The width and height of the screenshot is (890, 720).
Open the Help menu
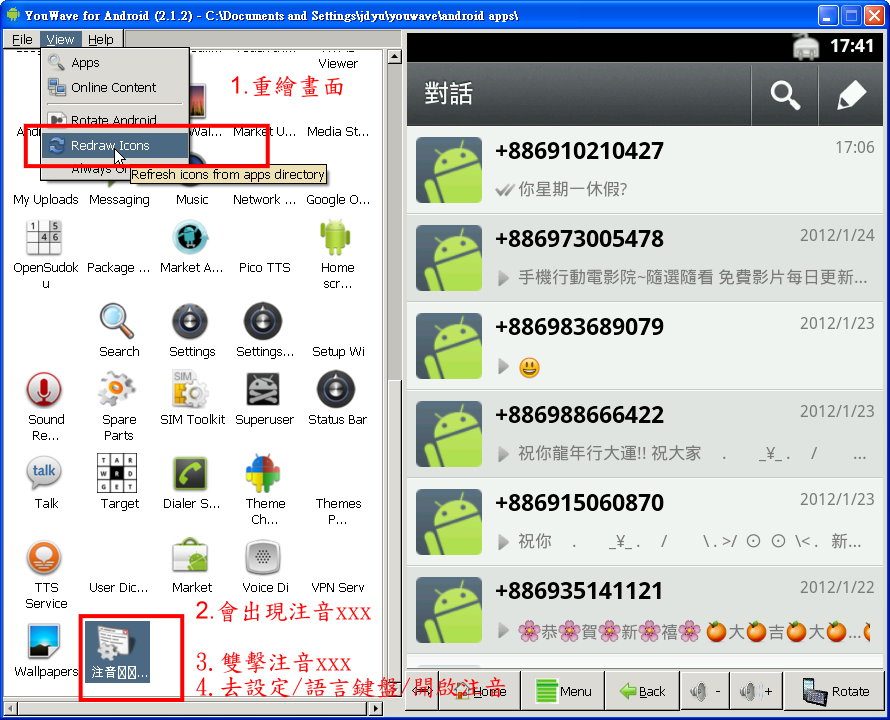tap(100, 40)
